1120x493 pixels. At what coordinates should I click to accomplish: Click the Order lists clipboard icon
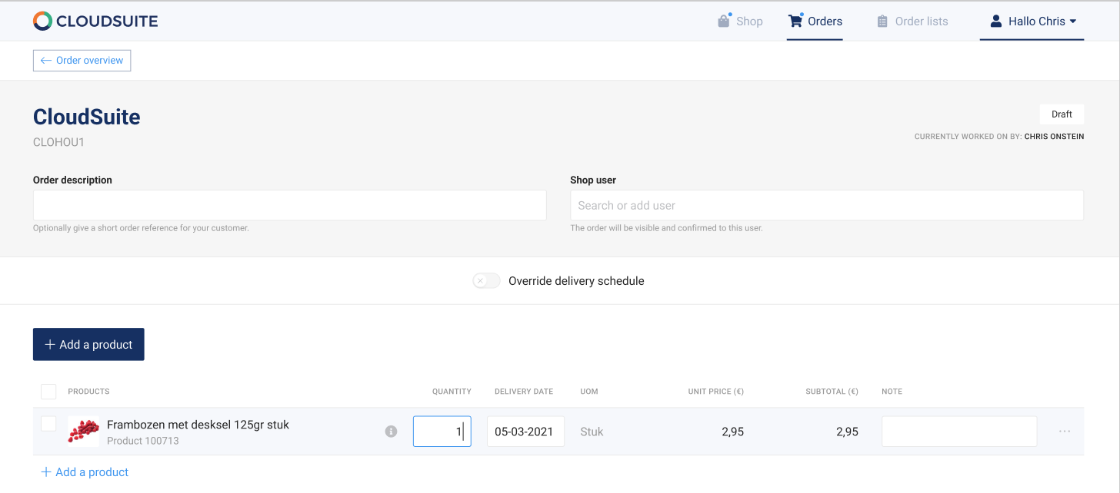882,21
